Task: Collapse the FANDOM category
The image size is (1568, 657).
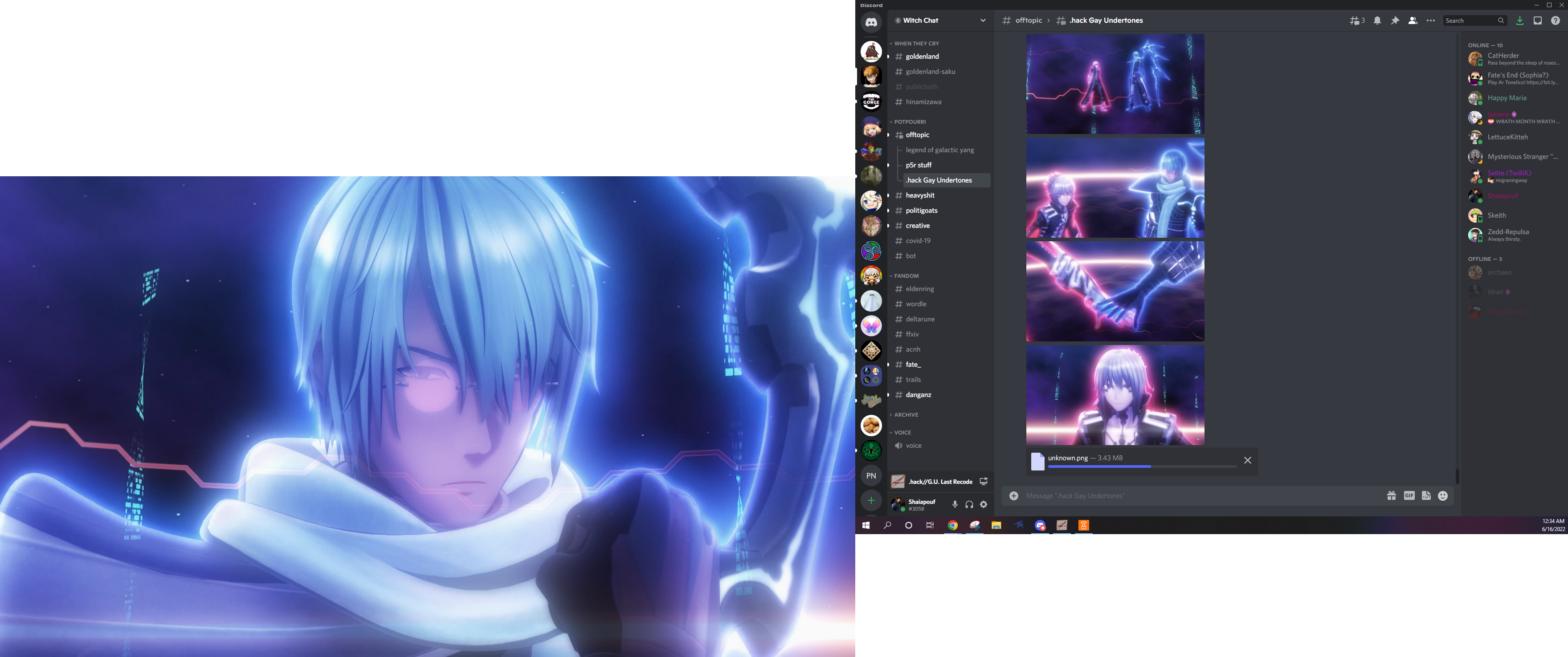Action: click(906, 276)
